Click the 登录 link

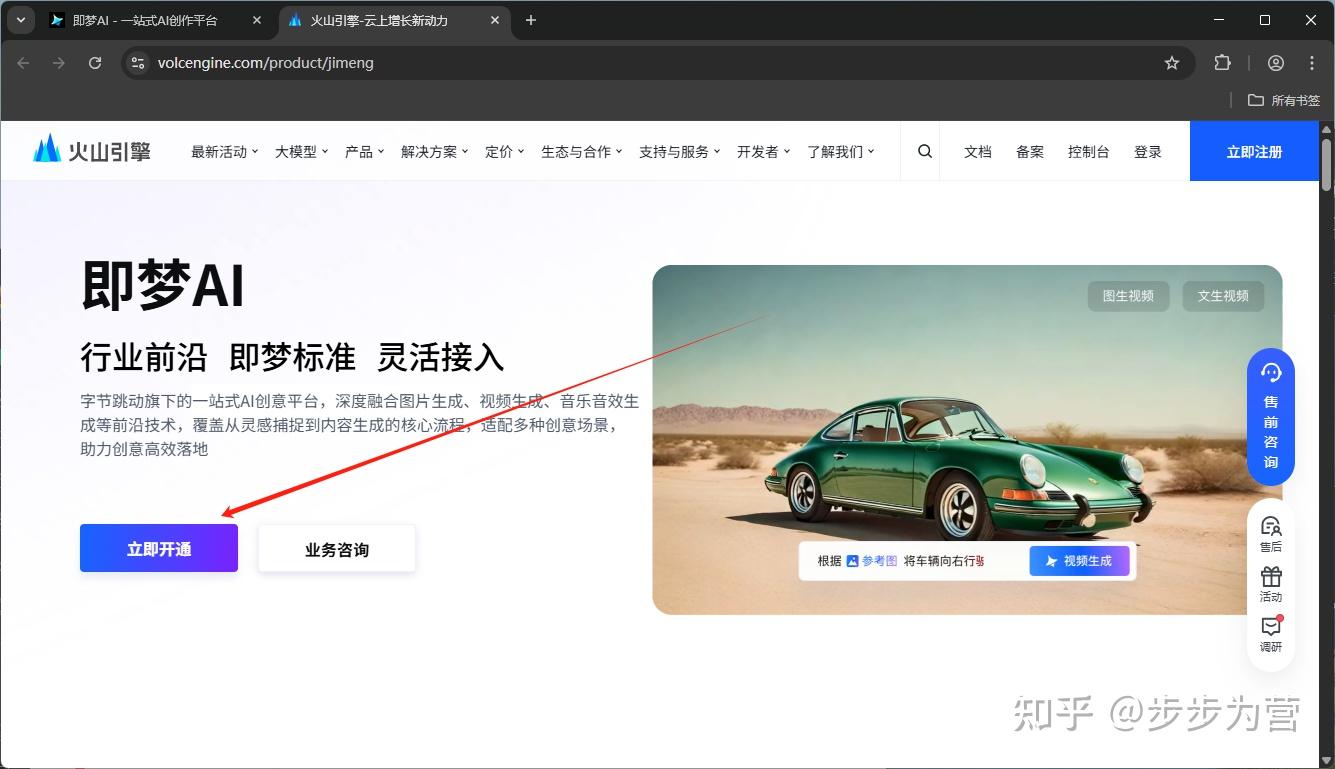pyautogui.click(x=1148, y=152)
